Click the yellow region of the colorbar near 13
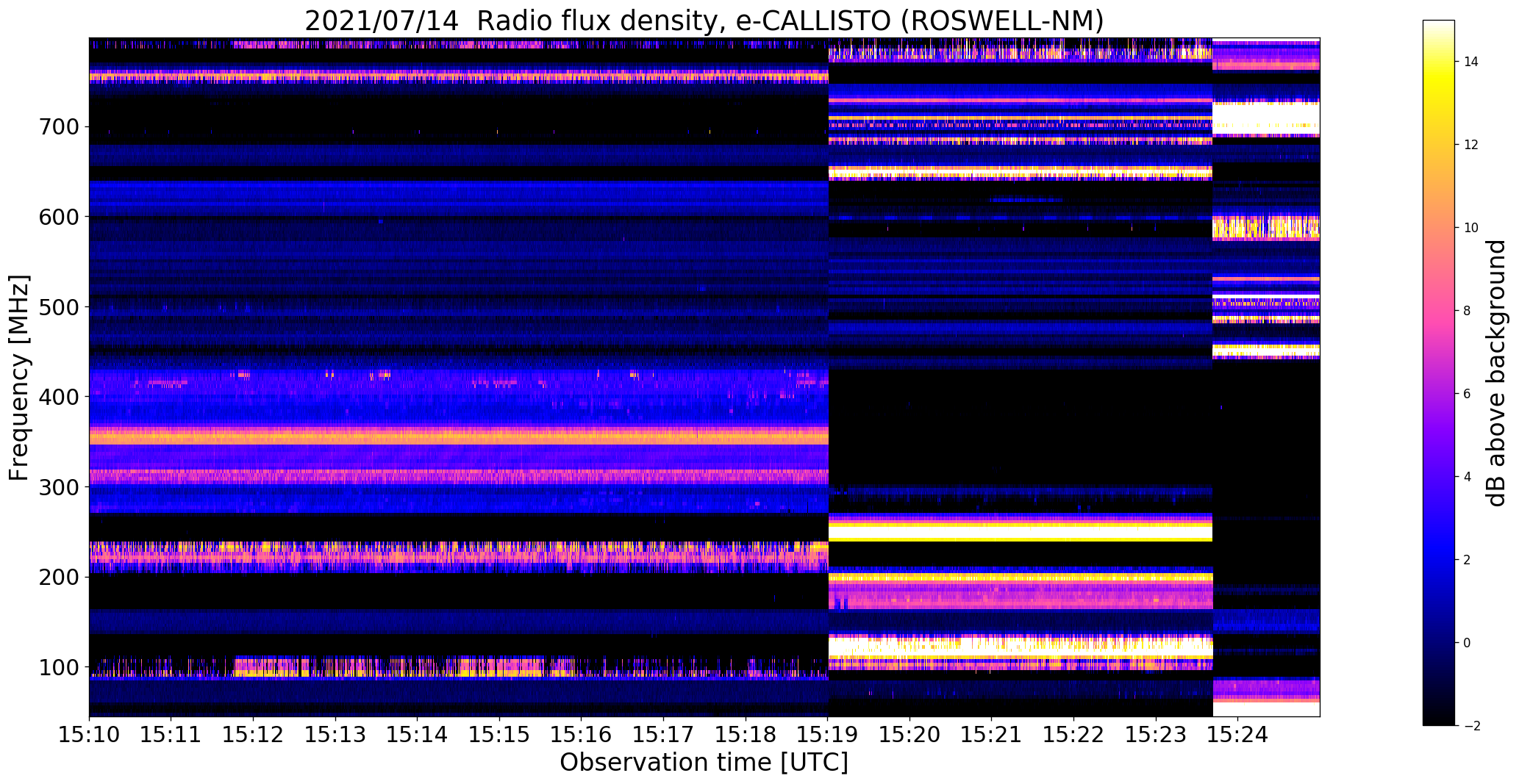The height and width of the screenshot is (784, 1519). pos(1439,104)
